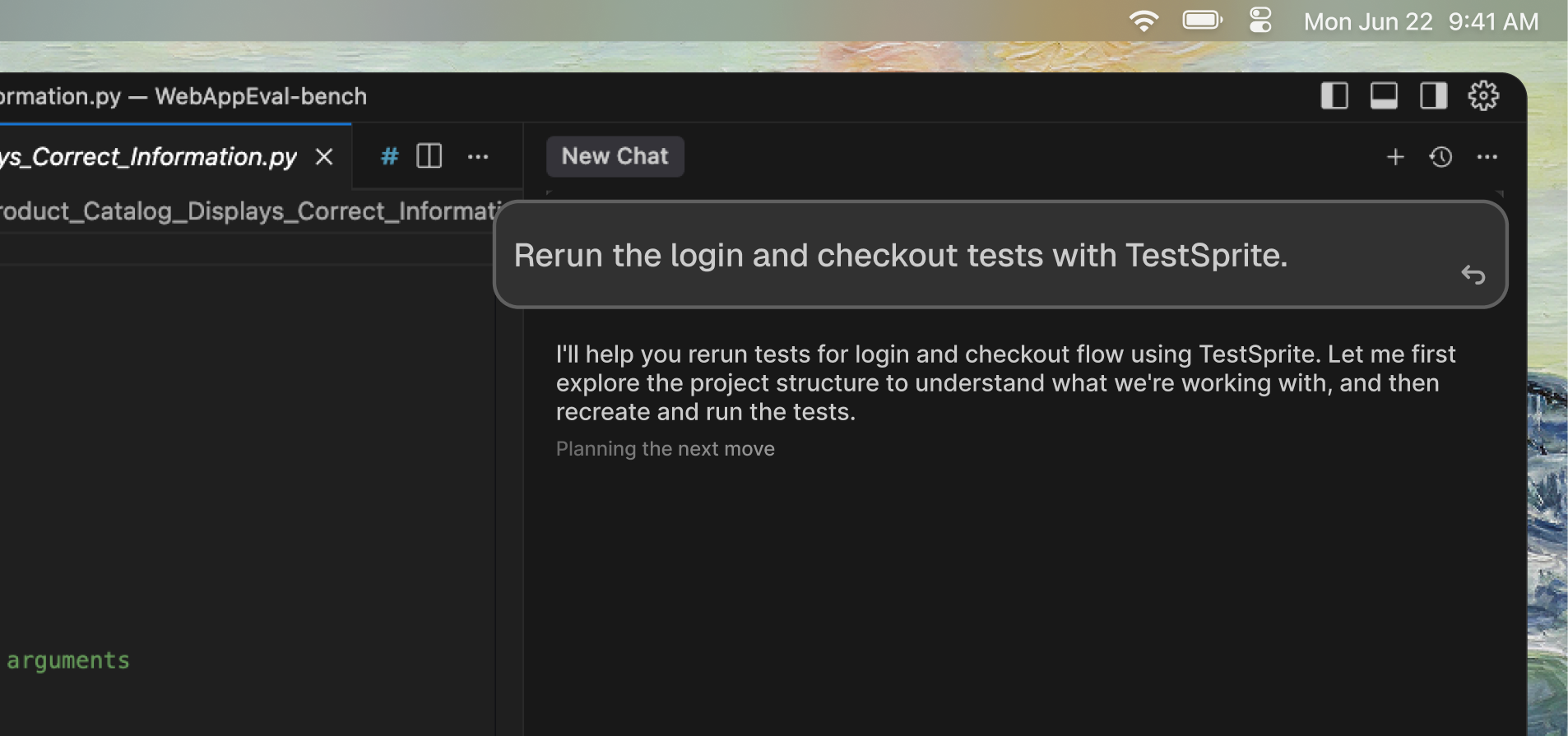Start a new chat with the plus icon

coord(1395,157)
